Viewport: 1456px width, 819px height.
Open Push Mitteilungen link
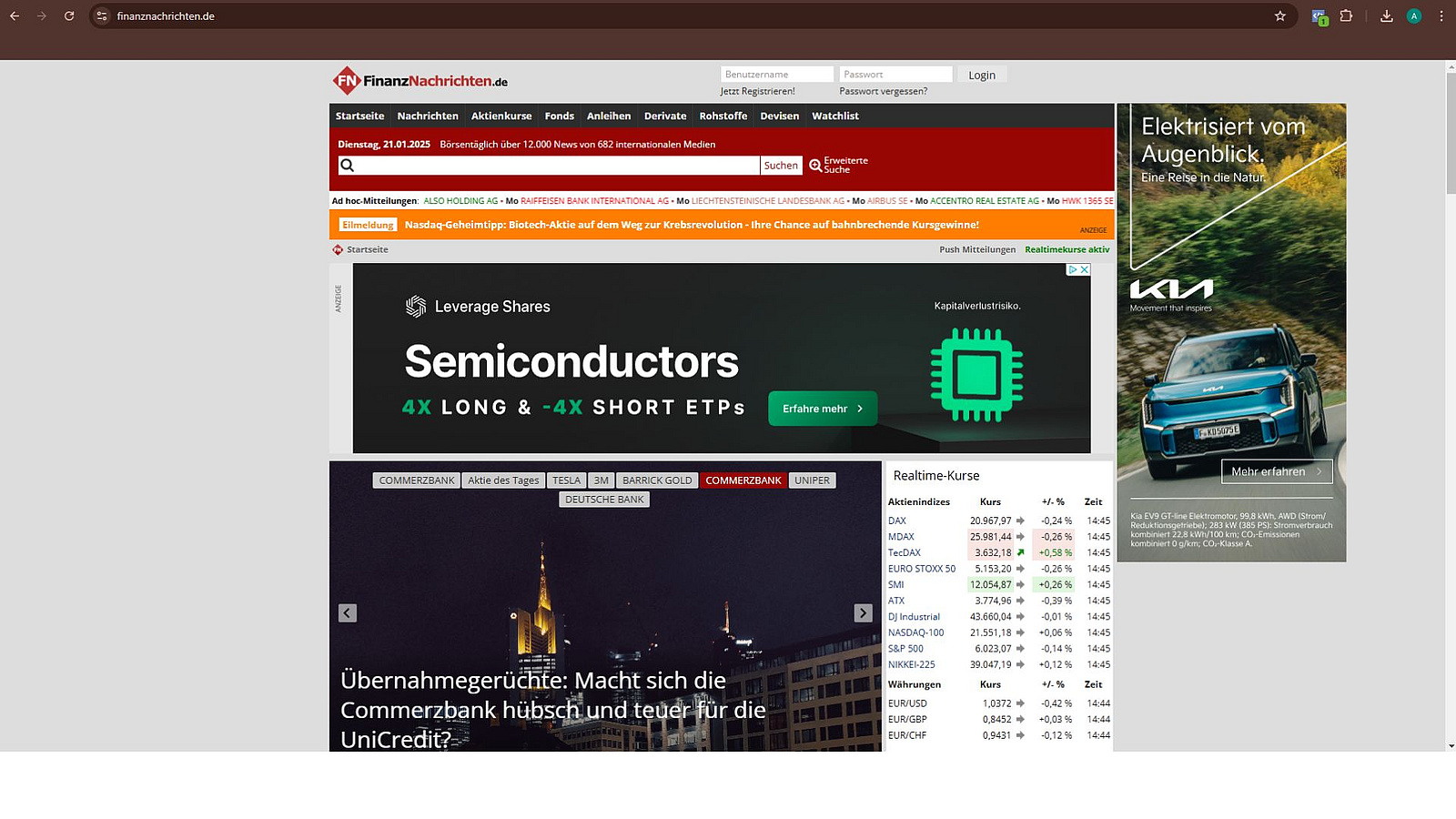pos(977,249)
